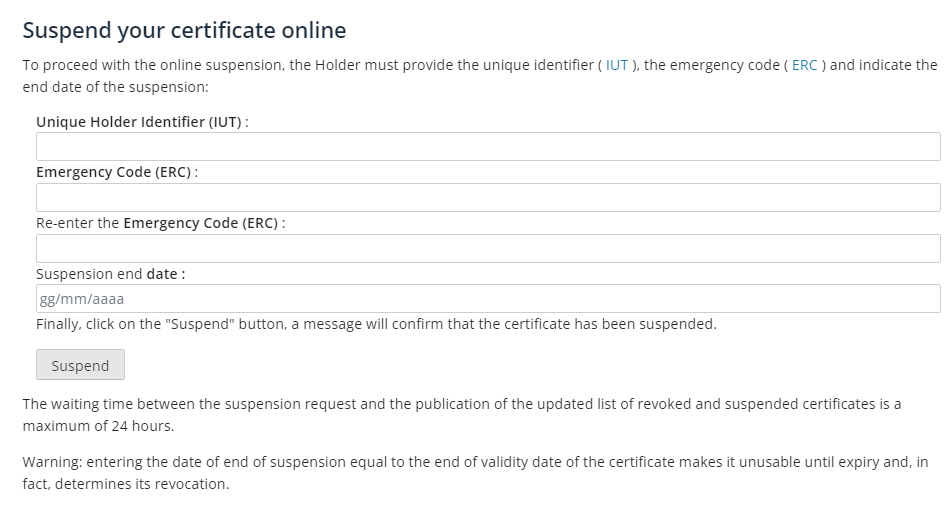Image resolution: width=947 pixels, height=509 pixels.
Task: Click the Unique Holder Identifier input field
Action: [x=488, y=147]
